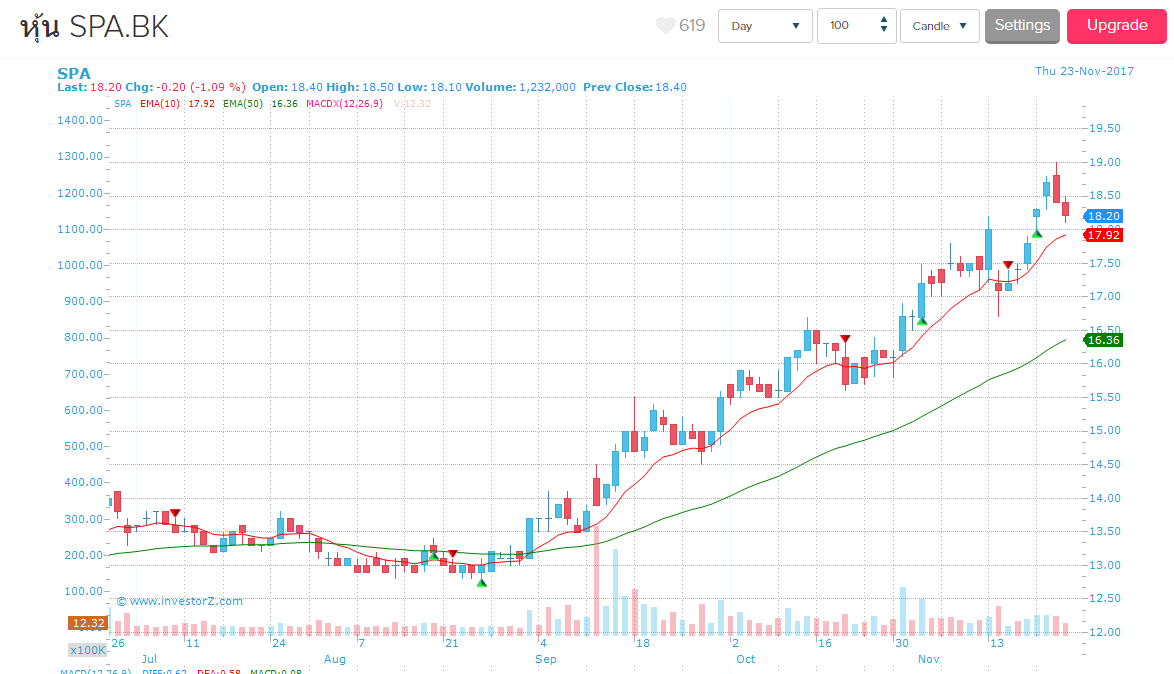Click the Low: 18.10 readout
The height and width of the screenshot is (674, 1174).
tap(430, 87)
